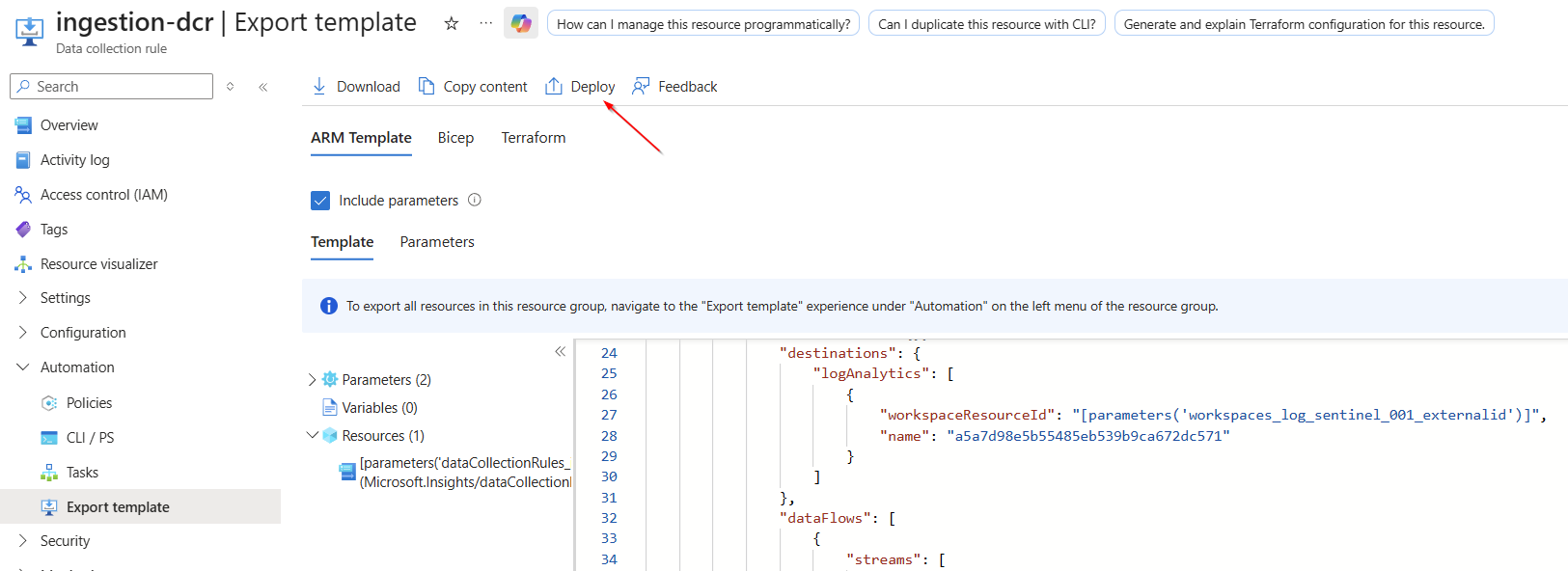This screenshot has width=1568, height=571.
Task: Collapse Resources (1) tree node
Action: [x=312, y=436]
